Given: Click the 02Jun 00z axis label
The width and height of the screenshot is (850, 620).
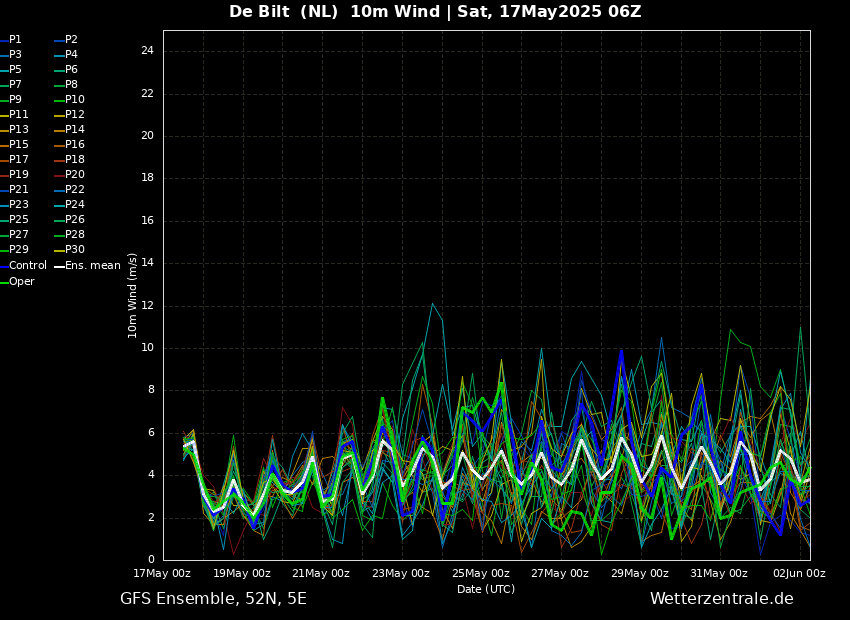Looking at the screenshot, I should [798, 574].
